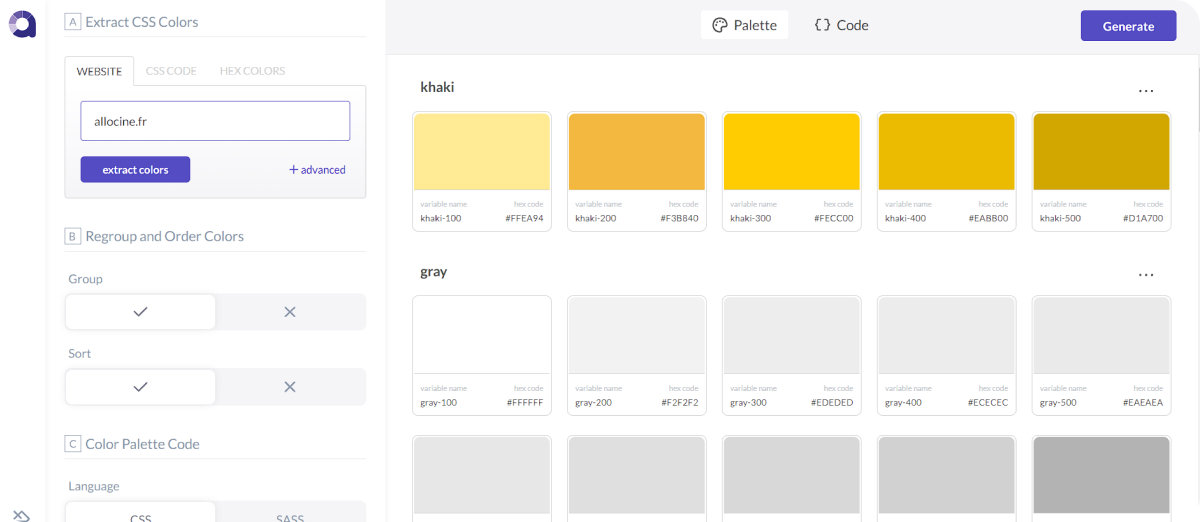Select the khaki-400 color swatch
Viewport: 1200px width, 522px height.
click(x=946, y=152)
